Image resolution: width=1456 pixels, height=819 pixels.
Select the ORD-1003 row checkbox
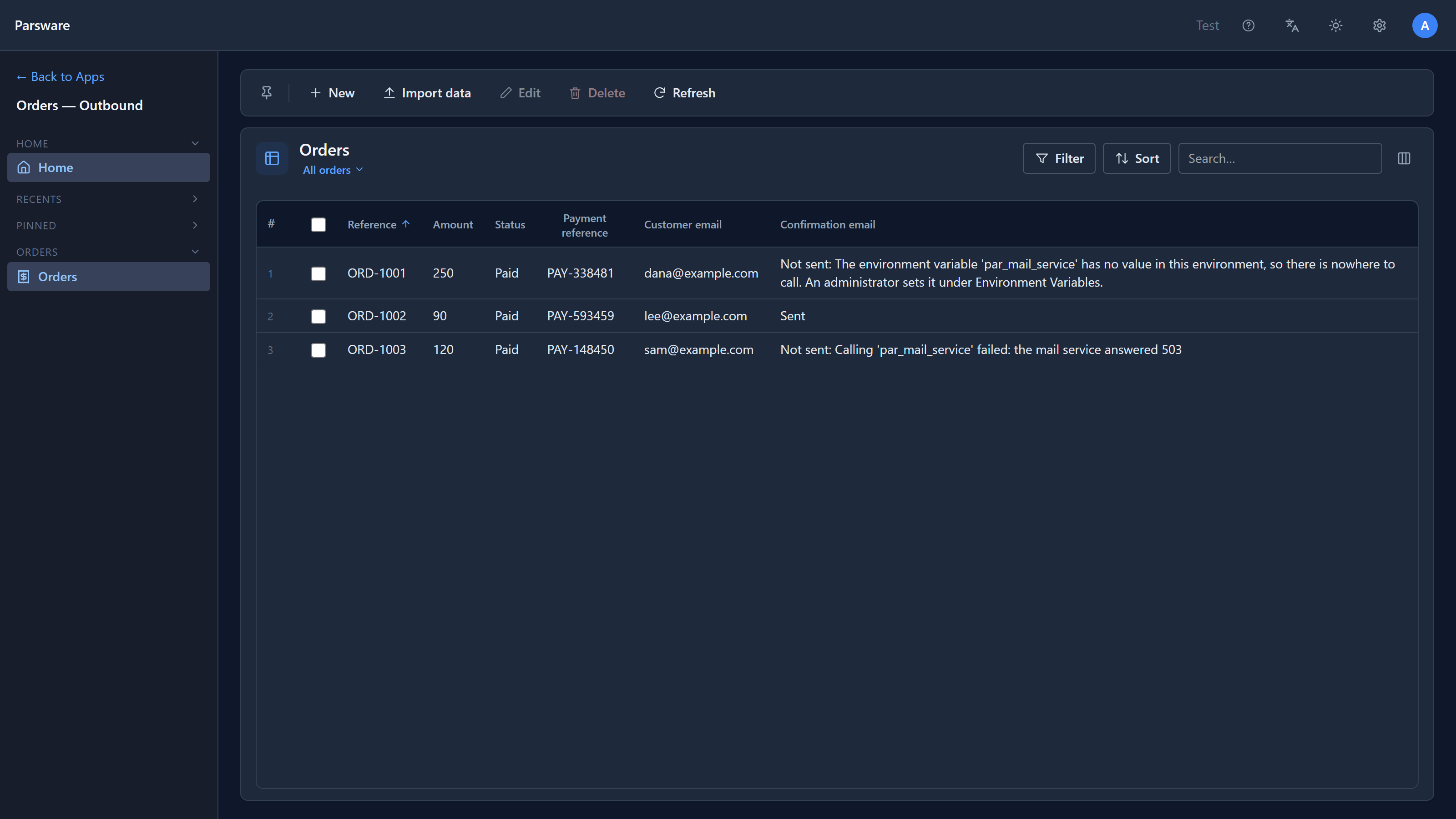coord(318,350)
